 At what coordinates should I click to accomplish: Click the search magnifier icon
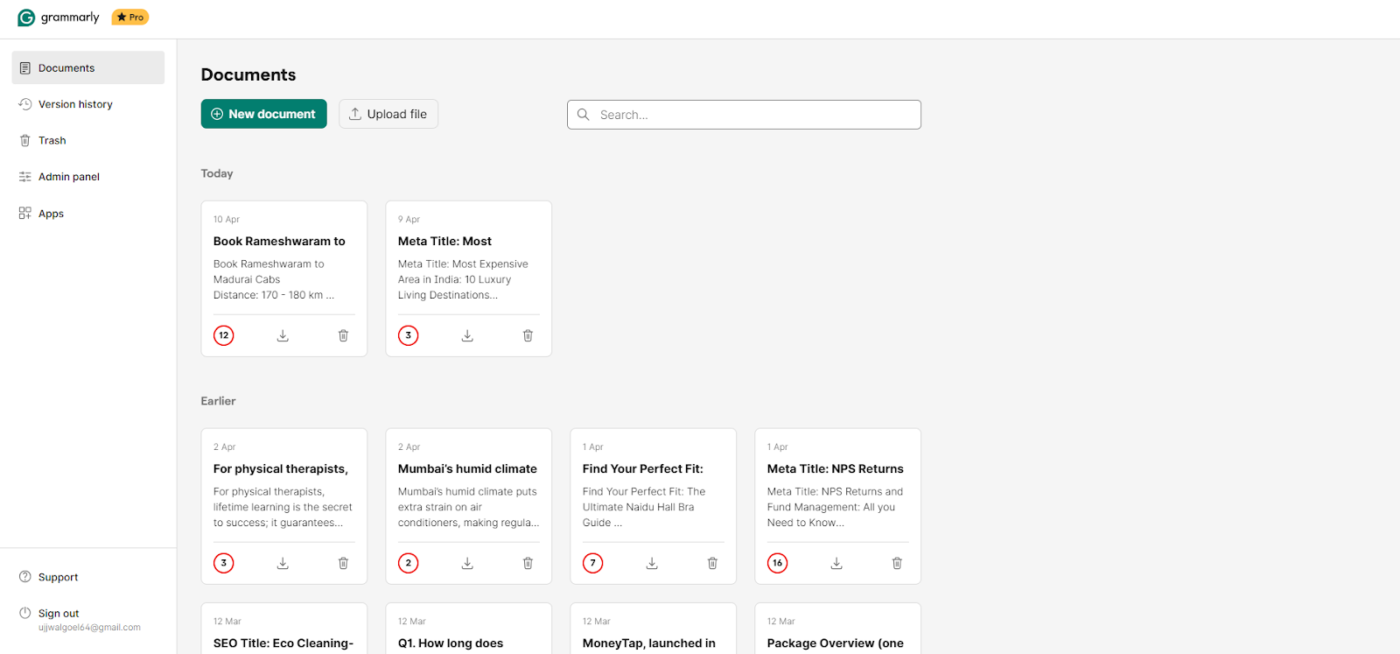pos(583,115)
